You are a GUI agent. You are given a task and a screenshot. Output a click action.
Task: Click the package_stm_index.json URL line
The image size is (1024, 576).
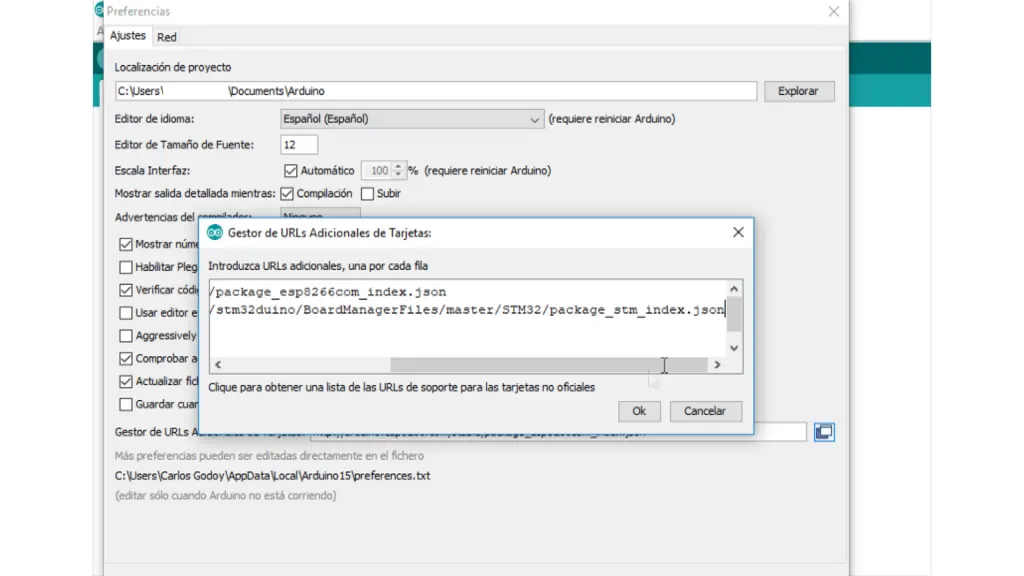pyautogui.click(x=468, y=310)
